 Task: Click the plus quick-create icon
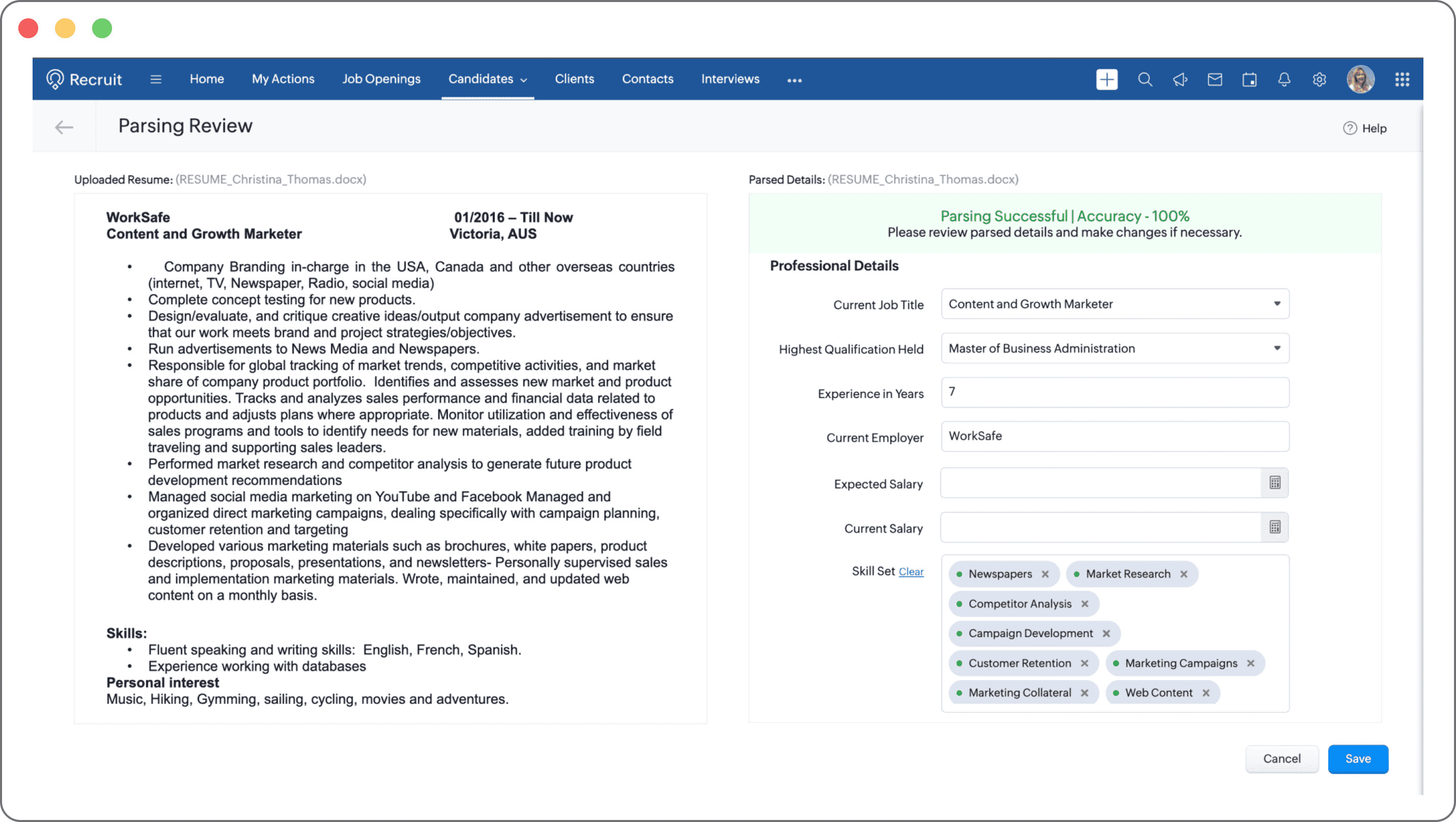(1107, 79)
